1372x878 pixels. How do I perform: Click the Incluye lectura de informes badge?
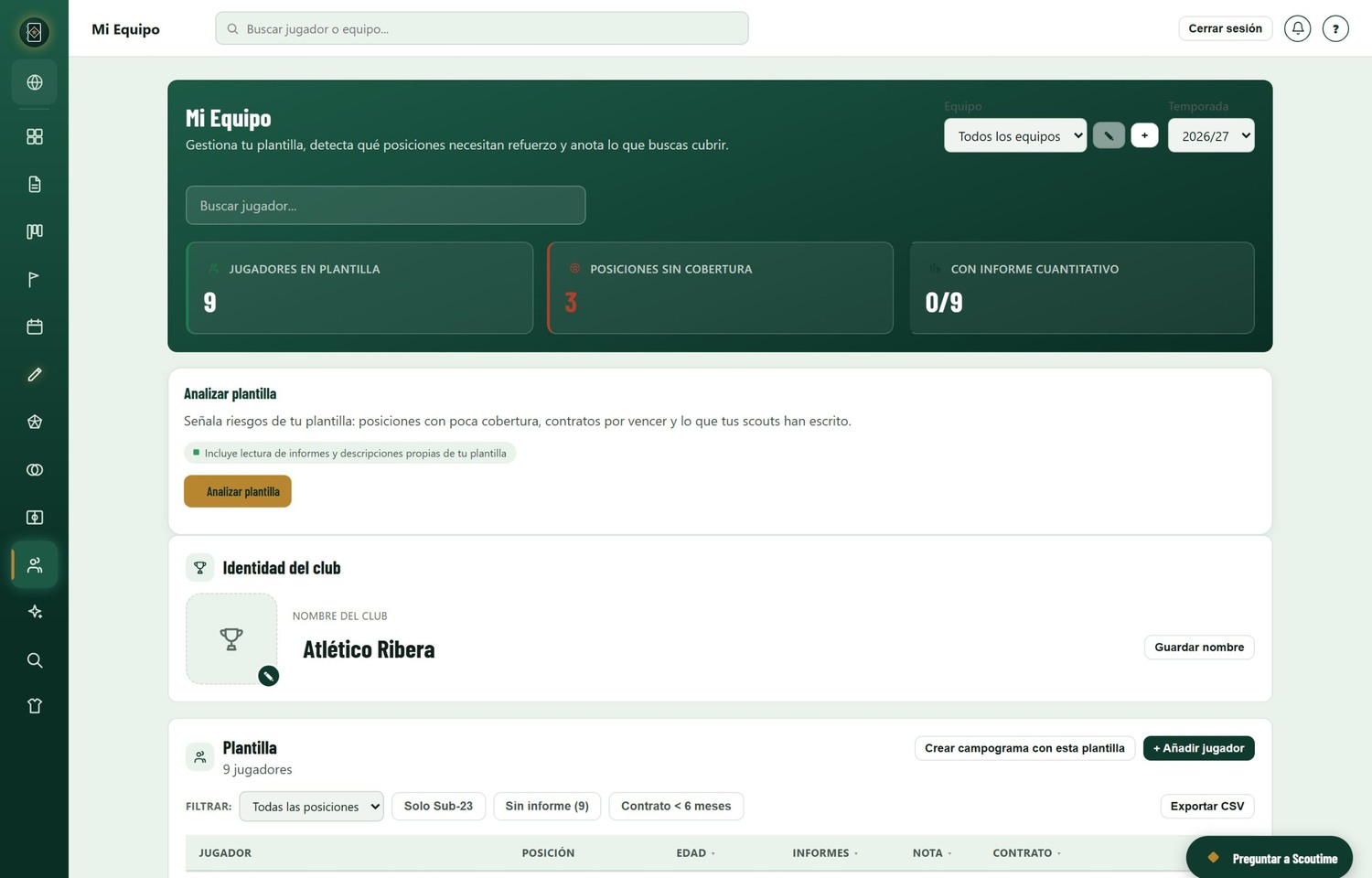pos(350,453)
